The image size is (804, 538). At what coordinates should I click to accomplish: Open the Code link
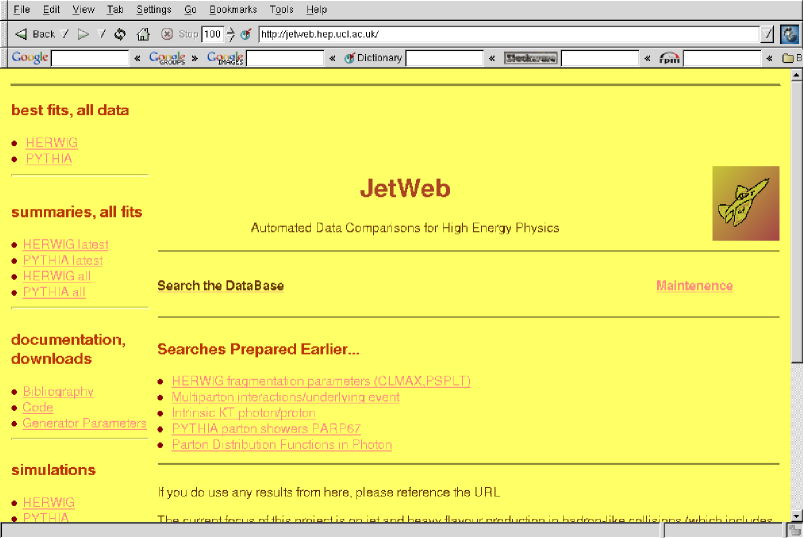[38, 407]
